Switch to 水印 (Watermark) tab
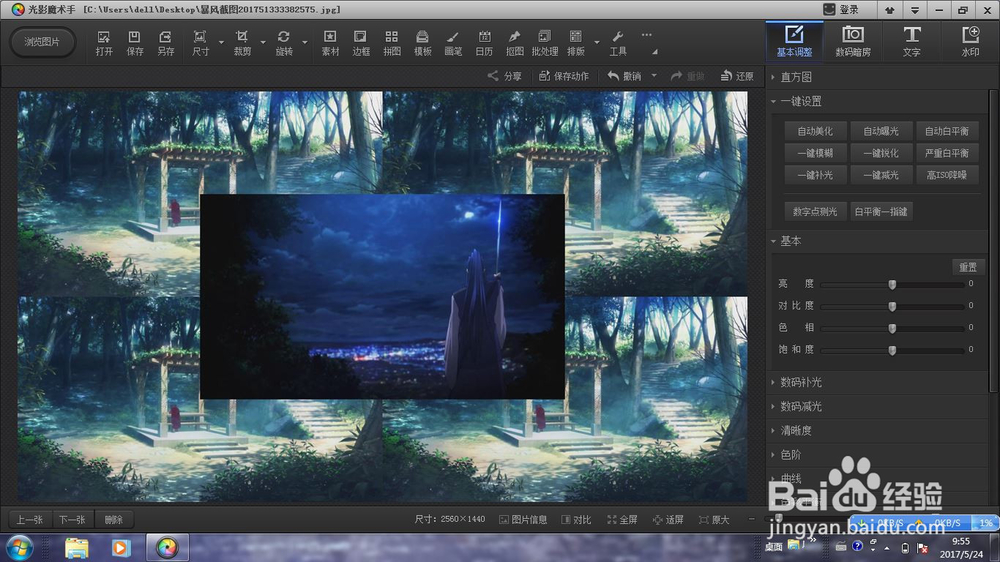1000x562 pixels. pos(970,41)
